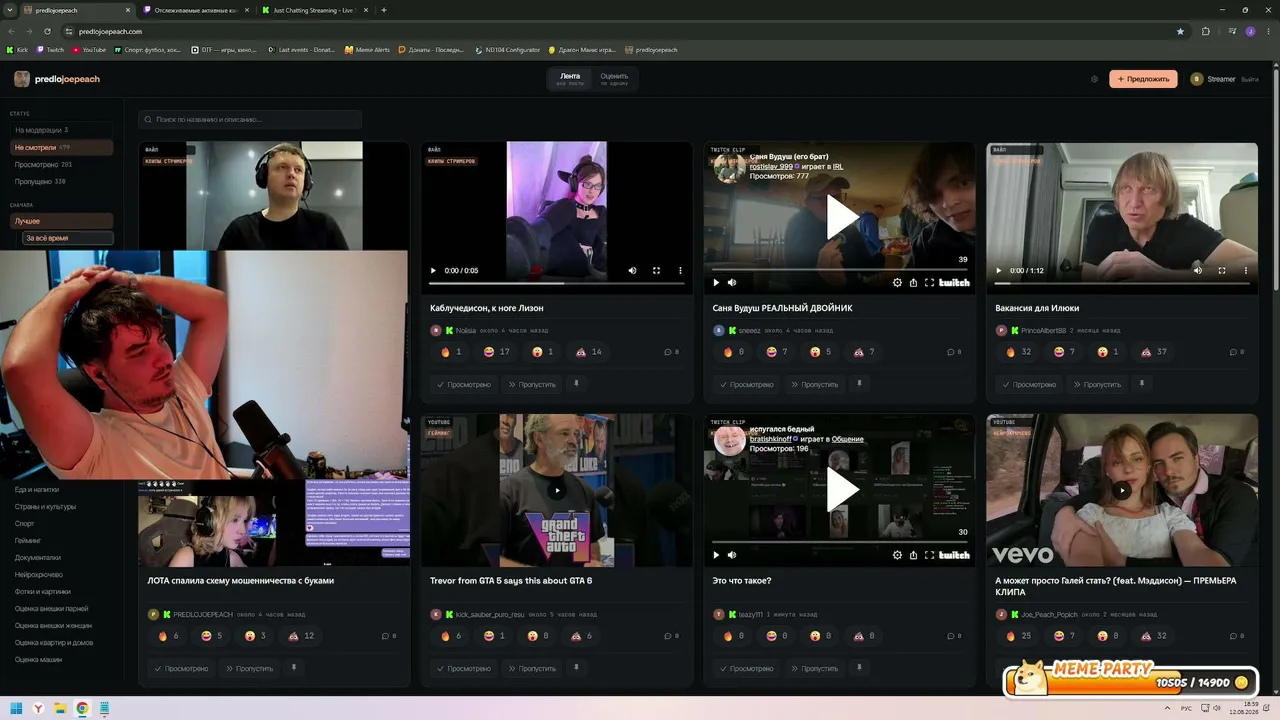Play the Trevor from GTA 5 YouTube video
1280x720 pixels.
[x=557, y=490]
